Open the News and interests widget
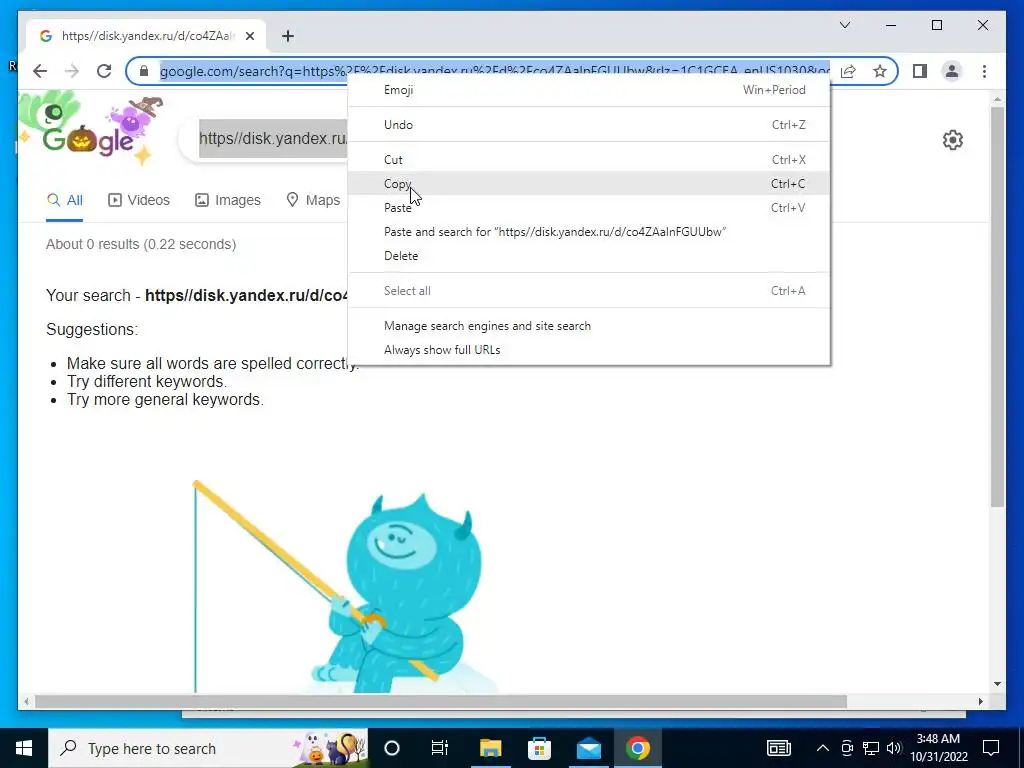 (778, 748)
